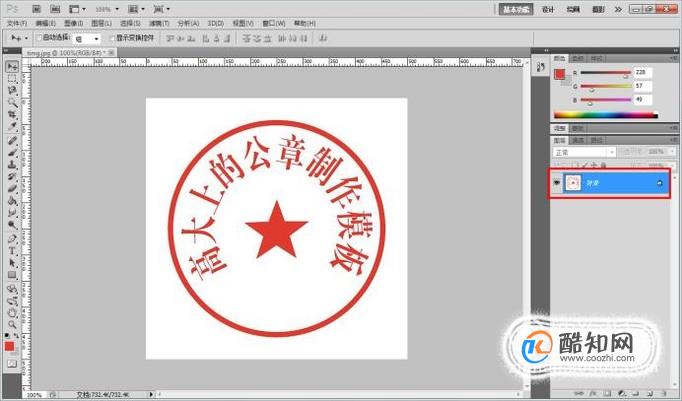
Task: Select the Hand tool
Action: [x=12, y=313]
